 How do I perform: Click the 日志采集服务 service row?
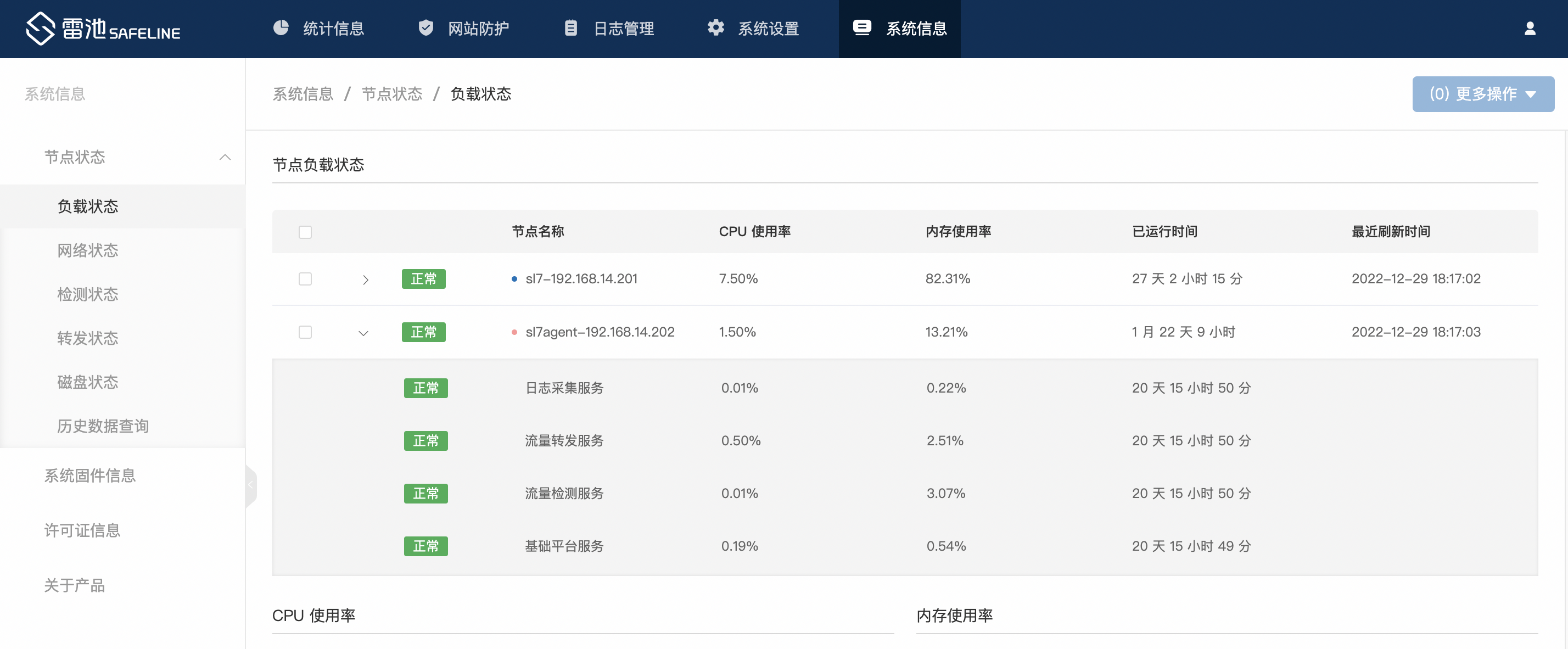pyautogui.click(x=564, y=388)
